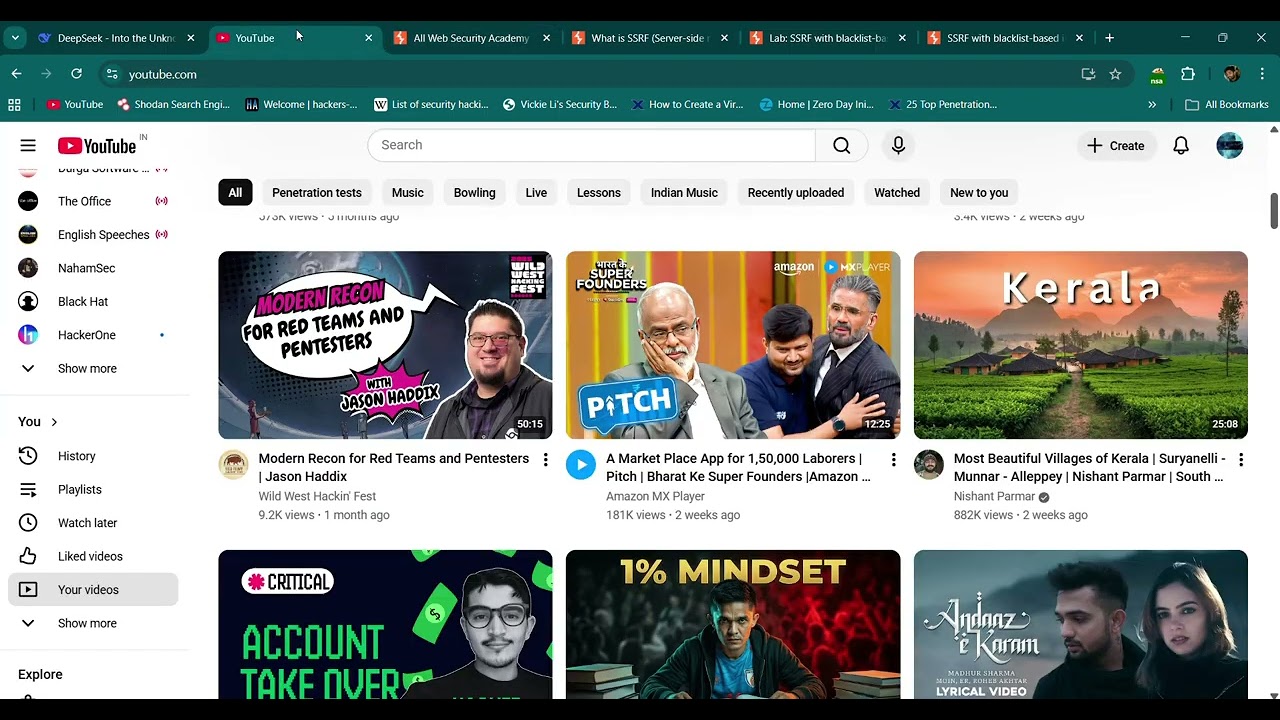The image size is (1280, 720).
Task: Select the Music filter chip
Action: 408,193
